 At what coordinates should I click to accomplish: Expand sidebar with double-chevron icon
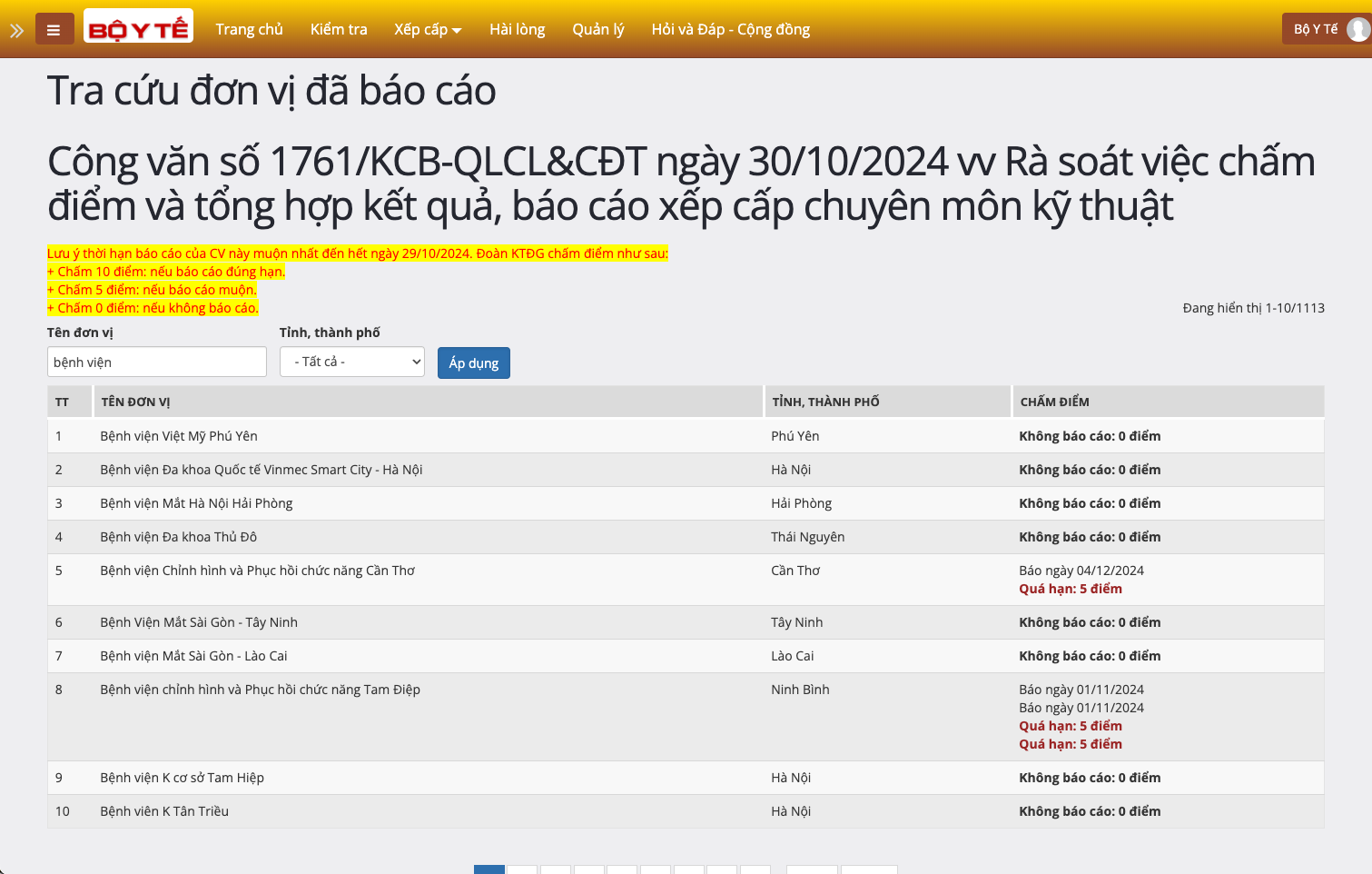[16, 30]
